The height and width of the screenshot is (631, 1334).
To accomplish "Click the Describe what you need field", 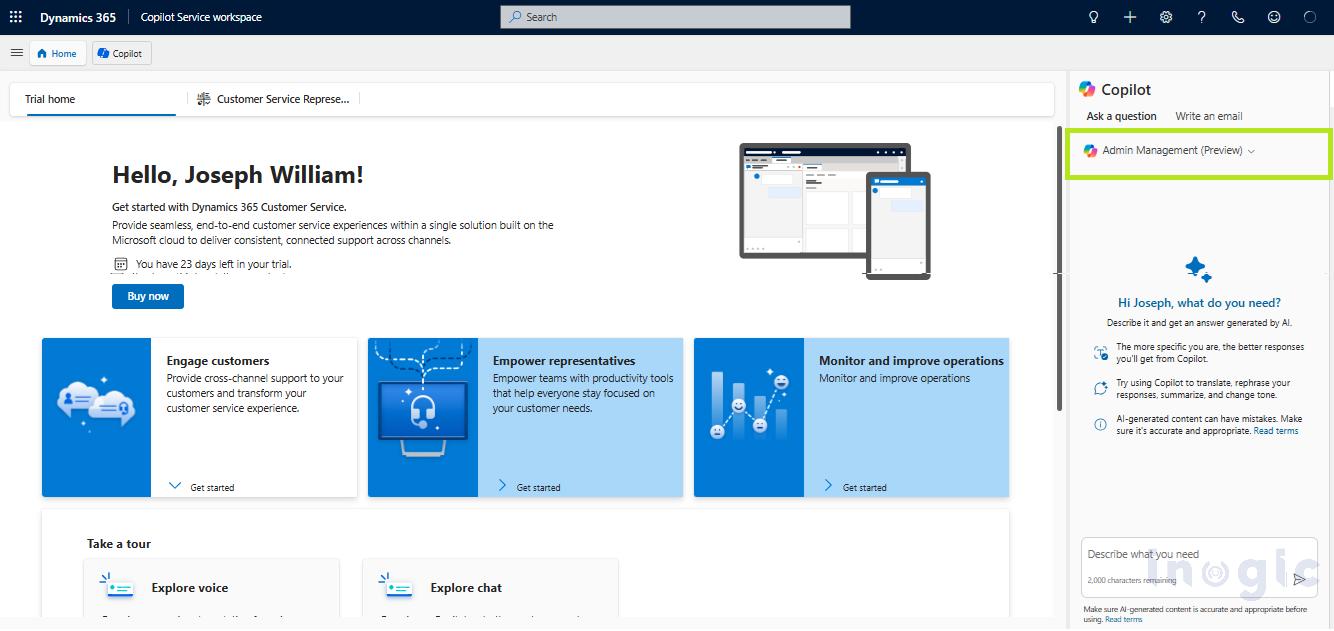I will [1199, 568].
